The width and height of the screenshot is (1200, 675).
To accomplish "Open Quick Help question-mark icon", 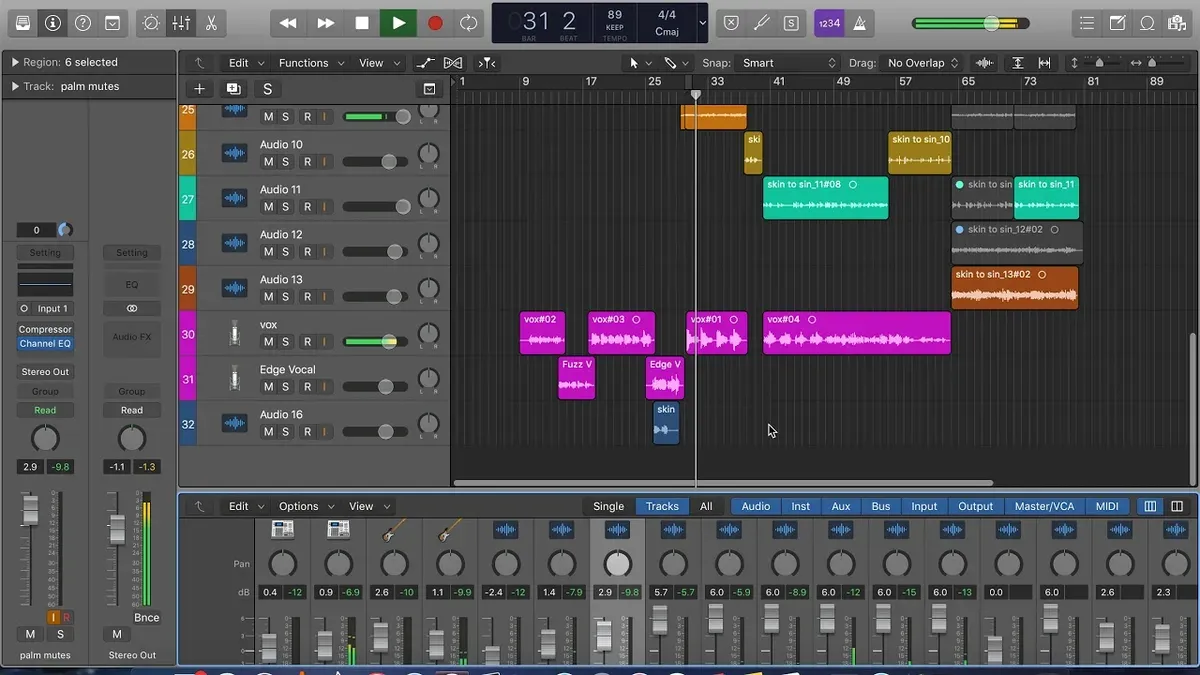I will click(x=83, y=22).
